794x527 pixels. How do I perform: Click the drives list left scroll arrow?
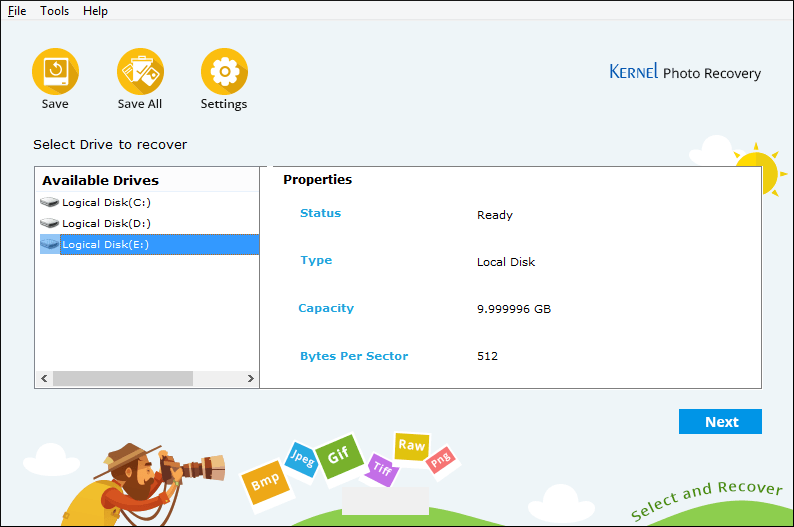click(45, 379)
